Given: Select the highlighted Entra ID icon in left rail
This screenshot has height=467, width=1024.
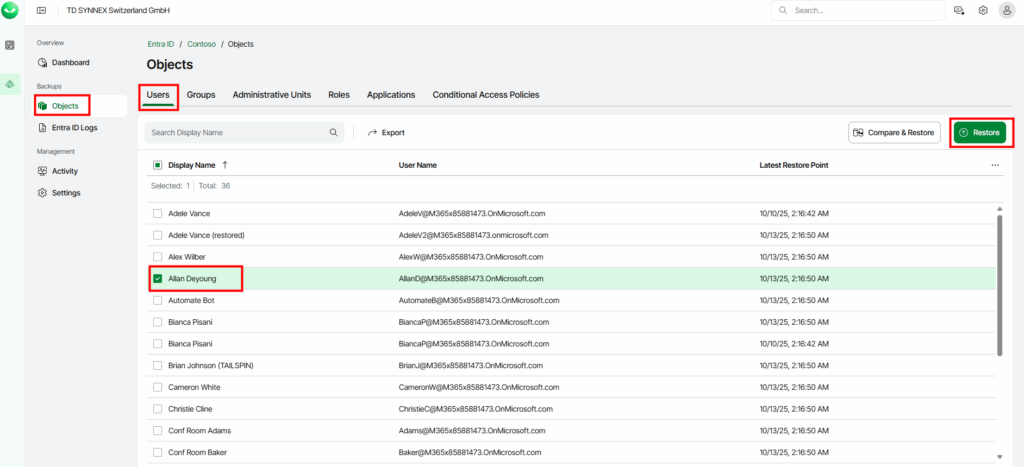Looking at the screenshot, I should [11, 83].
